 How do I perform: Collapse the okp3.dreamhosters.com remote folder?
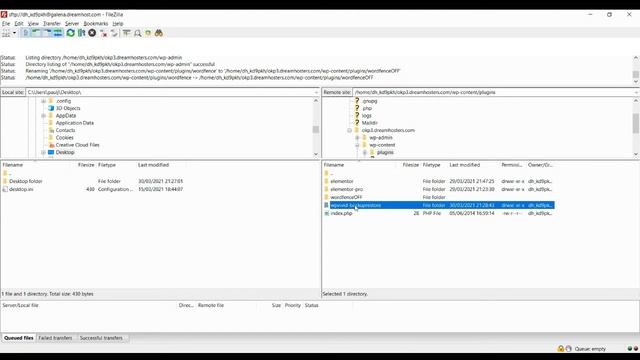click(349, 130)
